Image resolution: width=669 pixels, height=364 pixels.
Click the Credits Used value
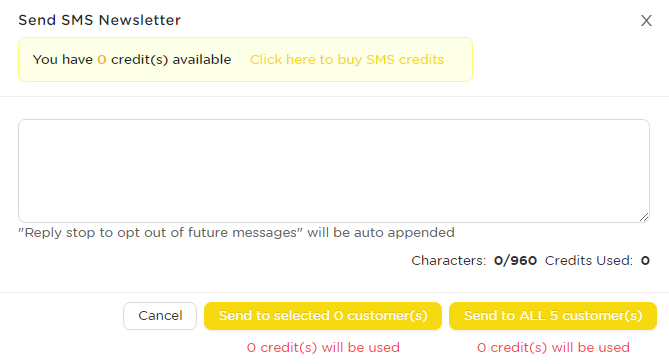[645, 261]
